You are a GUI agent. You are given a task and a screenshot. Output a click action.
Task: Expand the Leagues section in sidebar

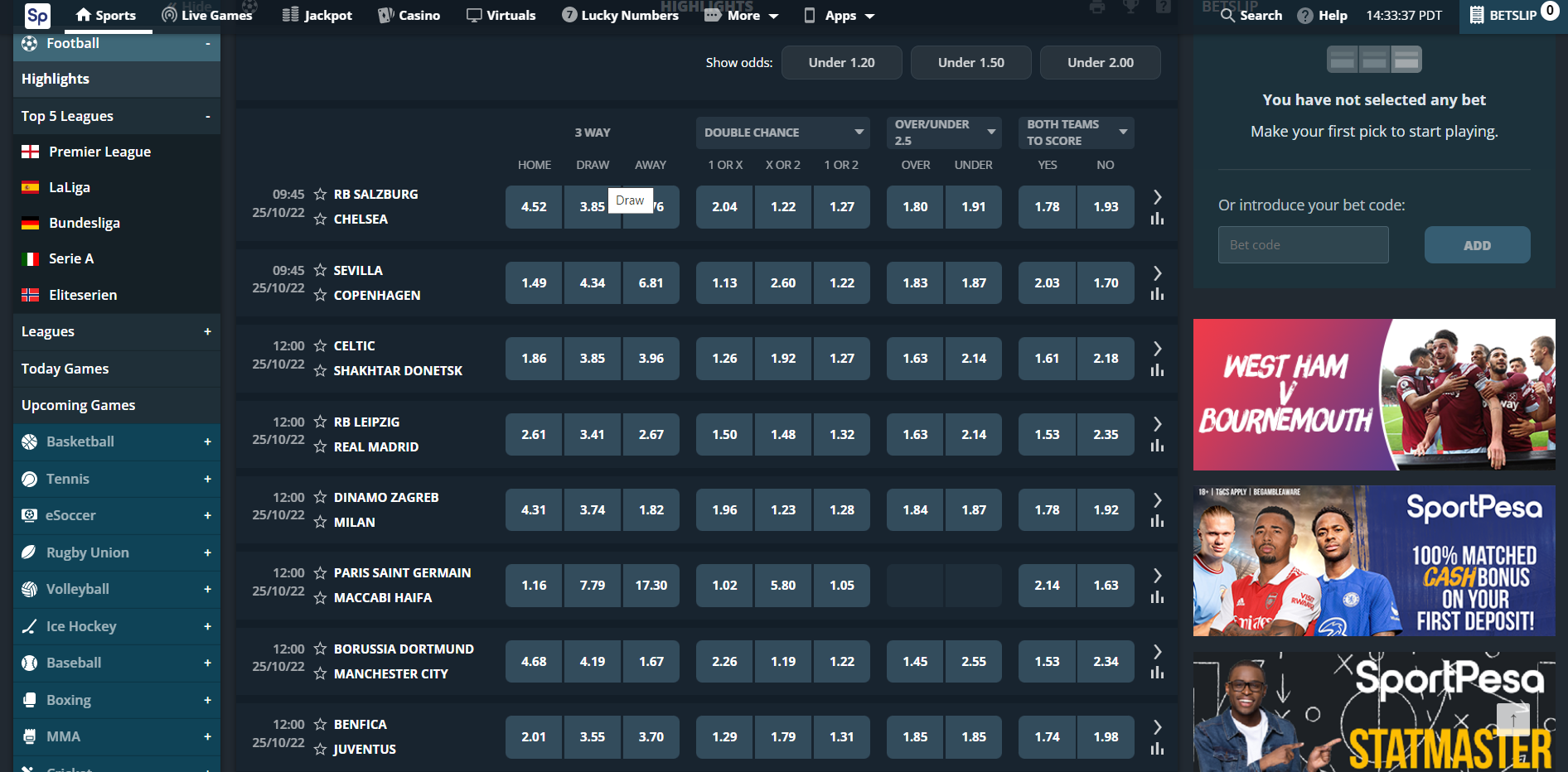[207, 331]
